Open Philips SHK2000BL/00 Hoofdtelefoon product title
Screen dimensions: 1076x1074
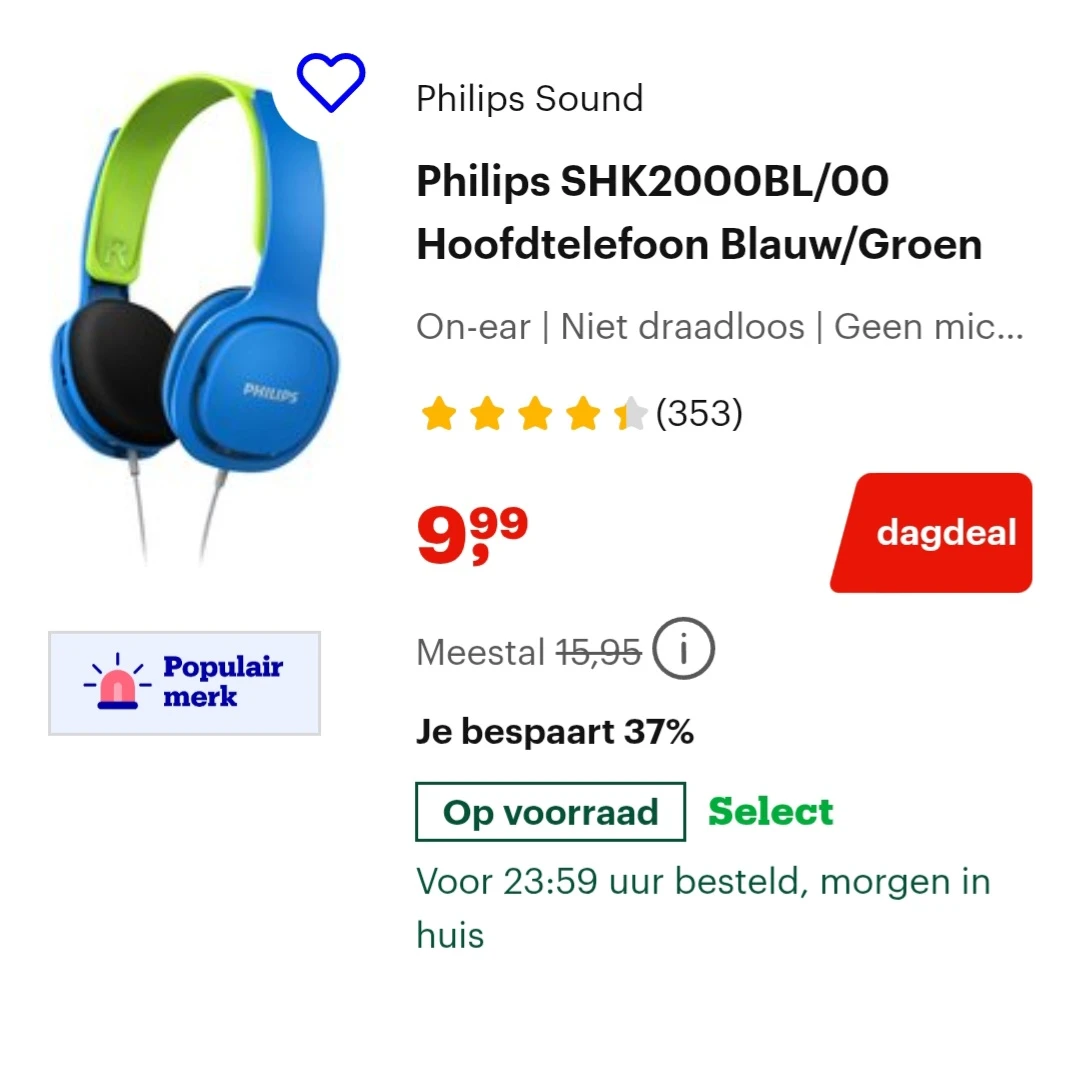[699, 213]
